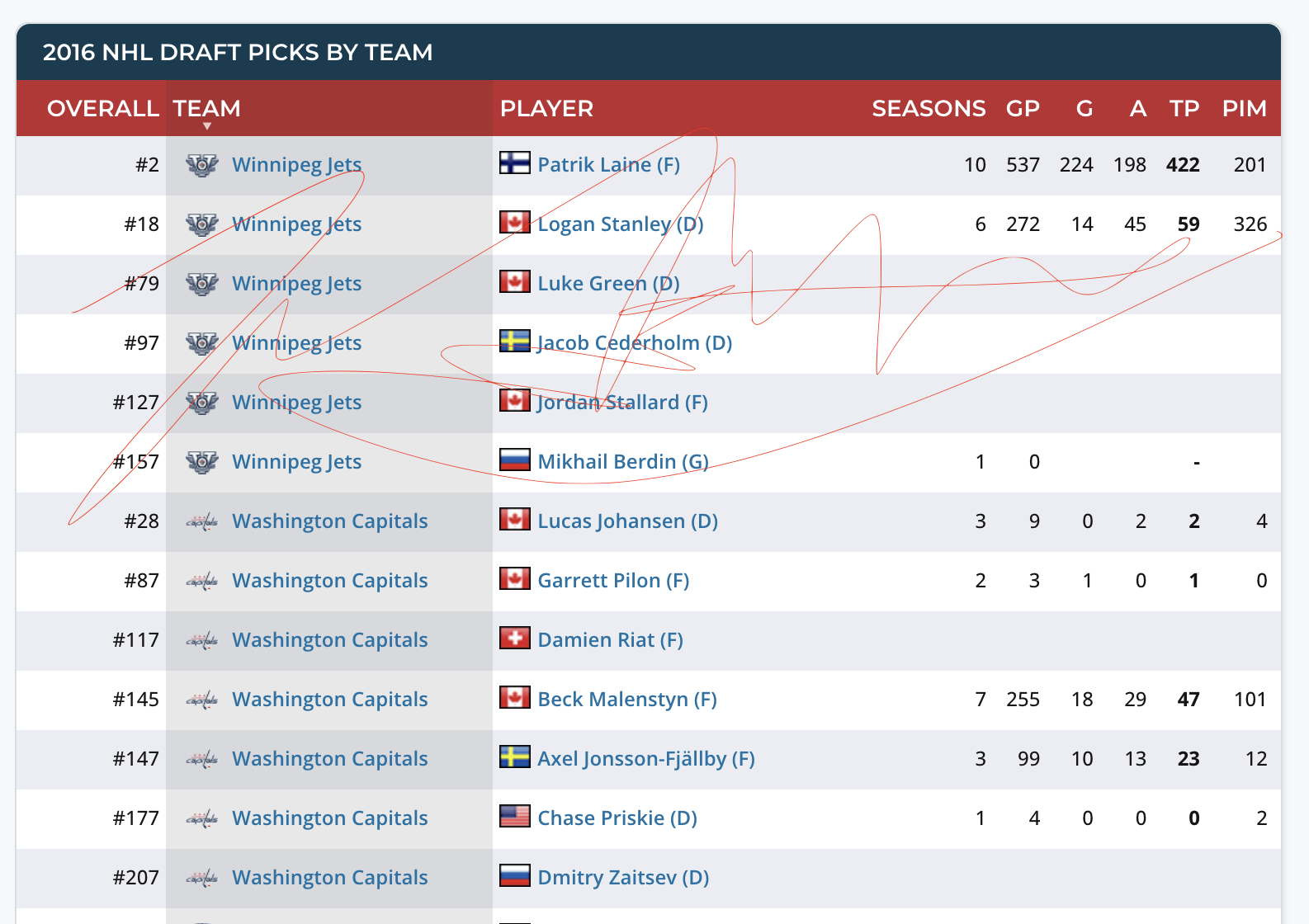Sort table by TP column header
The width and height of the screenshot is (1309, 924).
(1184, 108)
